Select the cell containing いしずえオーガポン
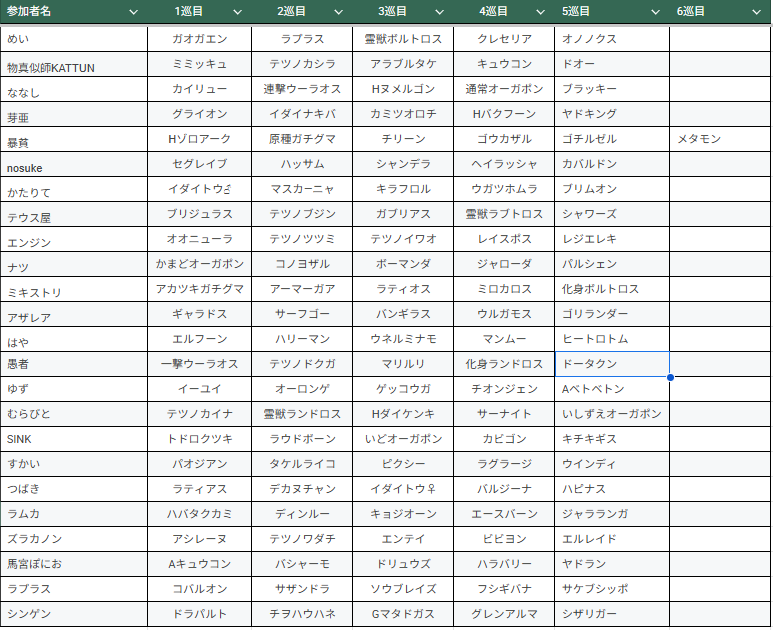773x630 pixels. (612, 414)
